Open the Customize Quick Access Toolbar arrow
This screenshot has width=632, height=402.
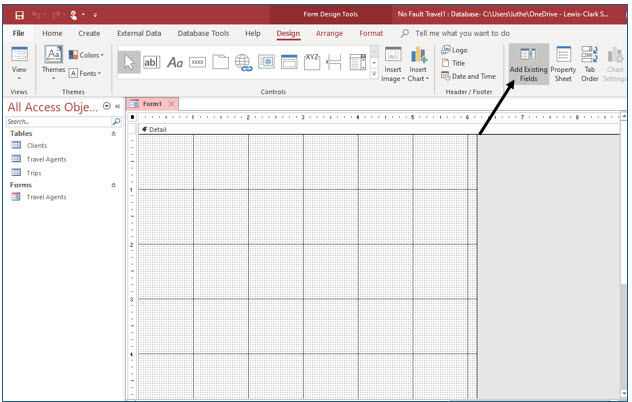coord(96,15)
